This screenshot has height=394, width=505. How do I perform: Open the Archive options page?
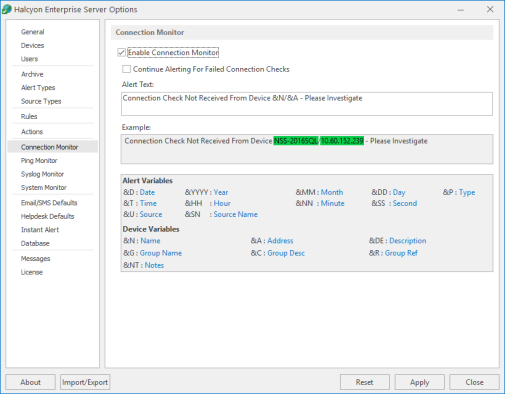pyautogui.click(x=32, y=74)
